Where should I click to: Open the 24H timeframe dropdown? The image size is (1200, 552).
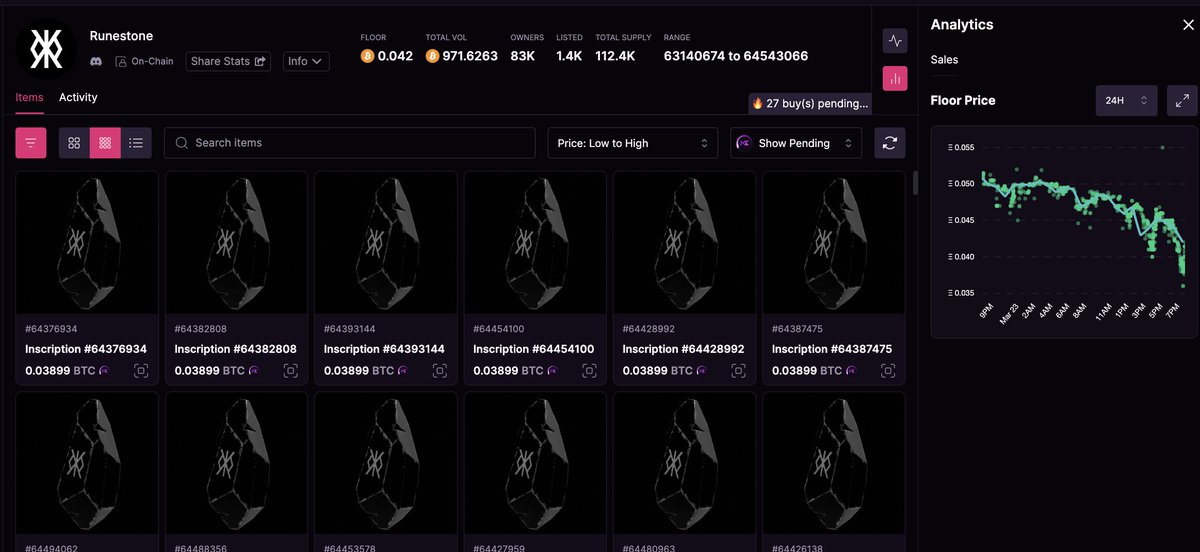pyautogui.click(x=1127, y=100)
